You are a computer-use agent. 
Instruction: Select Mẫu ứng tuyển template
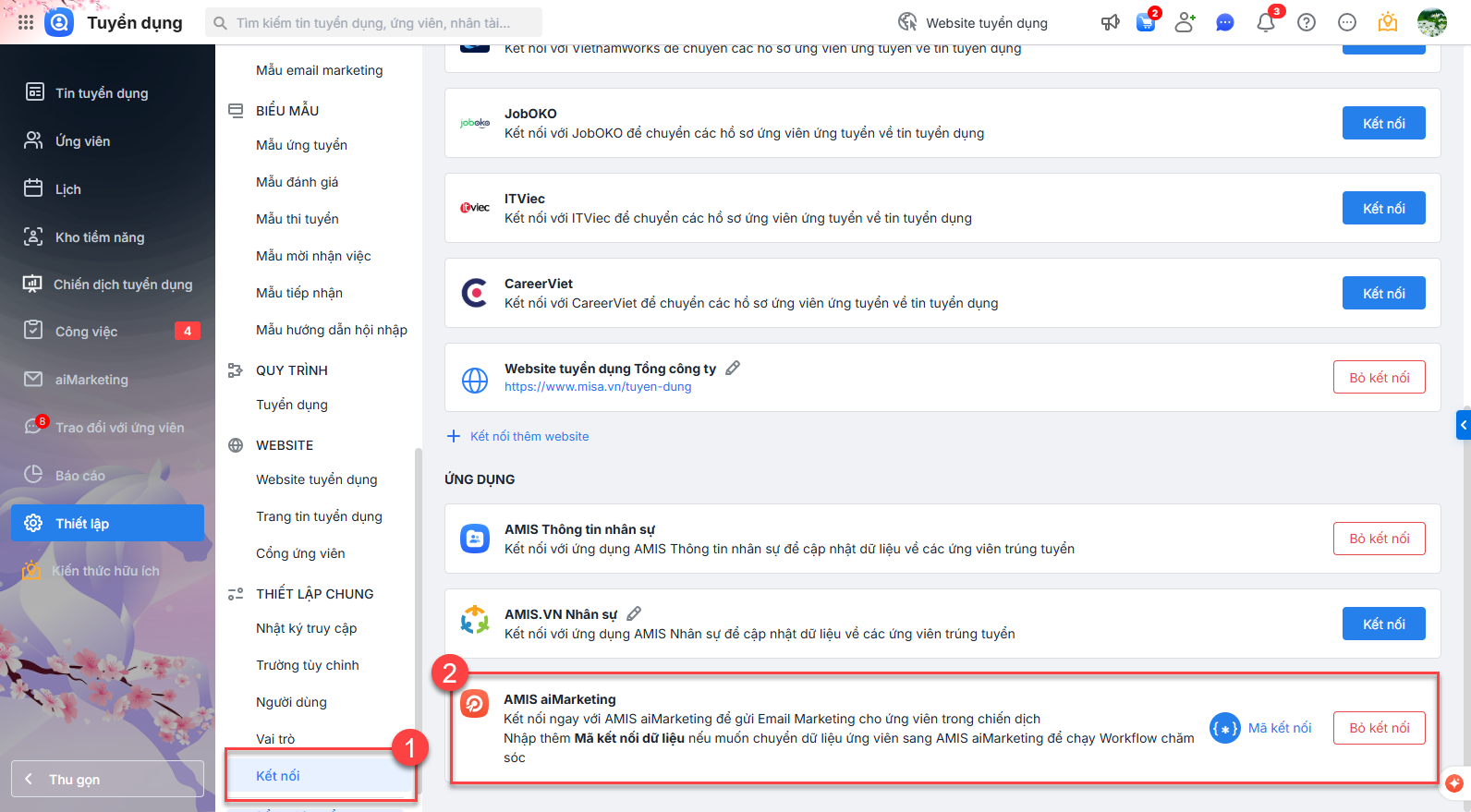(301, 145)
